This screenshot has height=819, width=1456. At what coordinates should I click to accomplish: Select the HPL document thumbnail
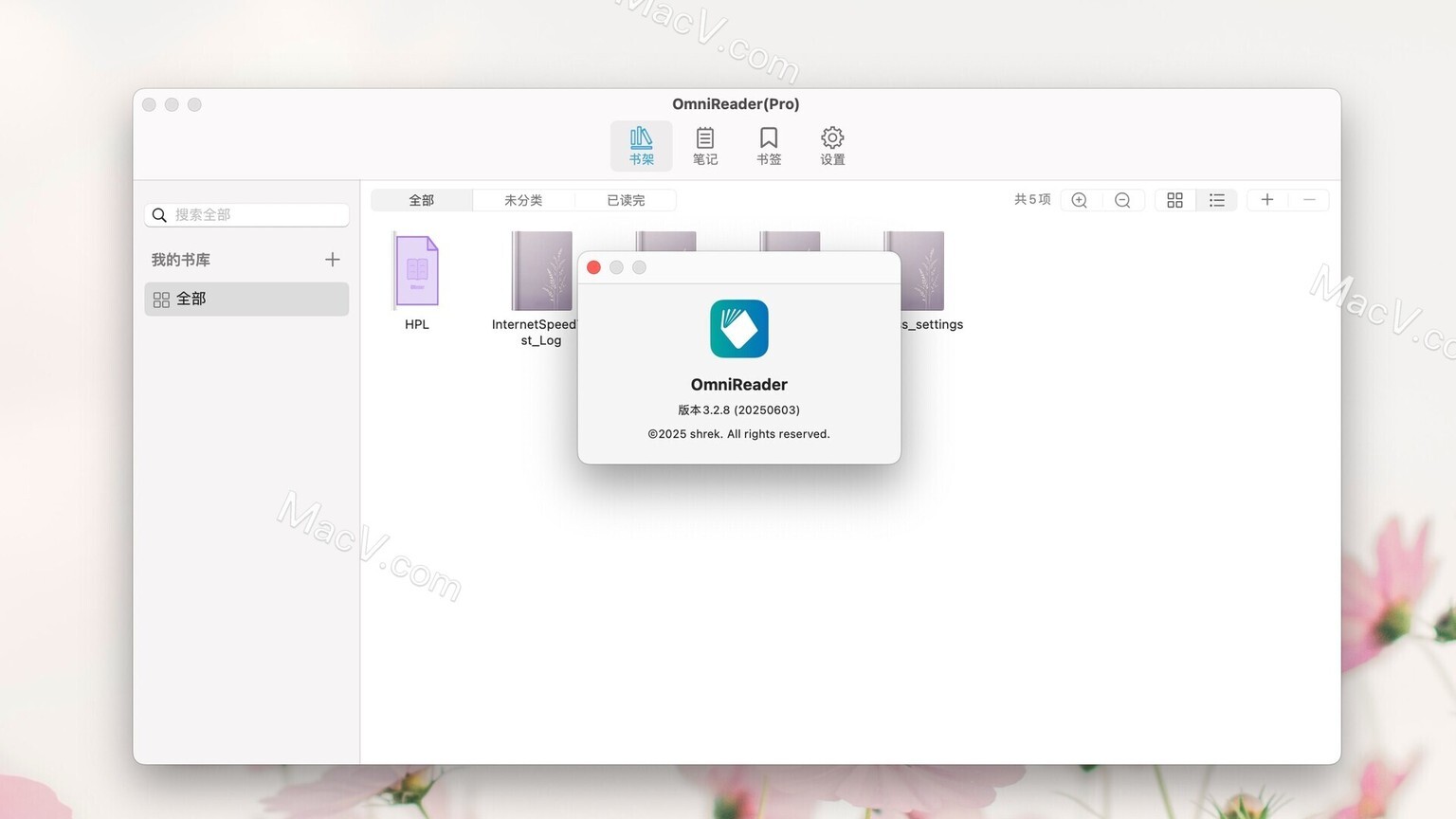416,271
